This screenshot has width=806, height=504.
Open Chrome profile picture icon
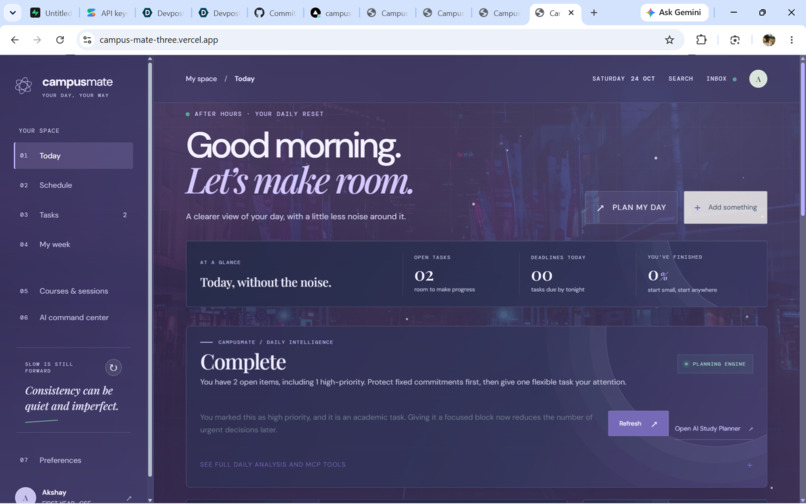coord(768,40)
